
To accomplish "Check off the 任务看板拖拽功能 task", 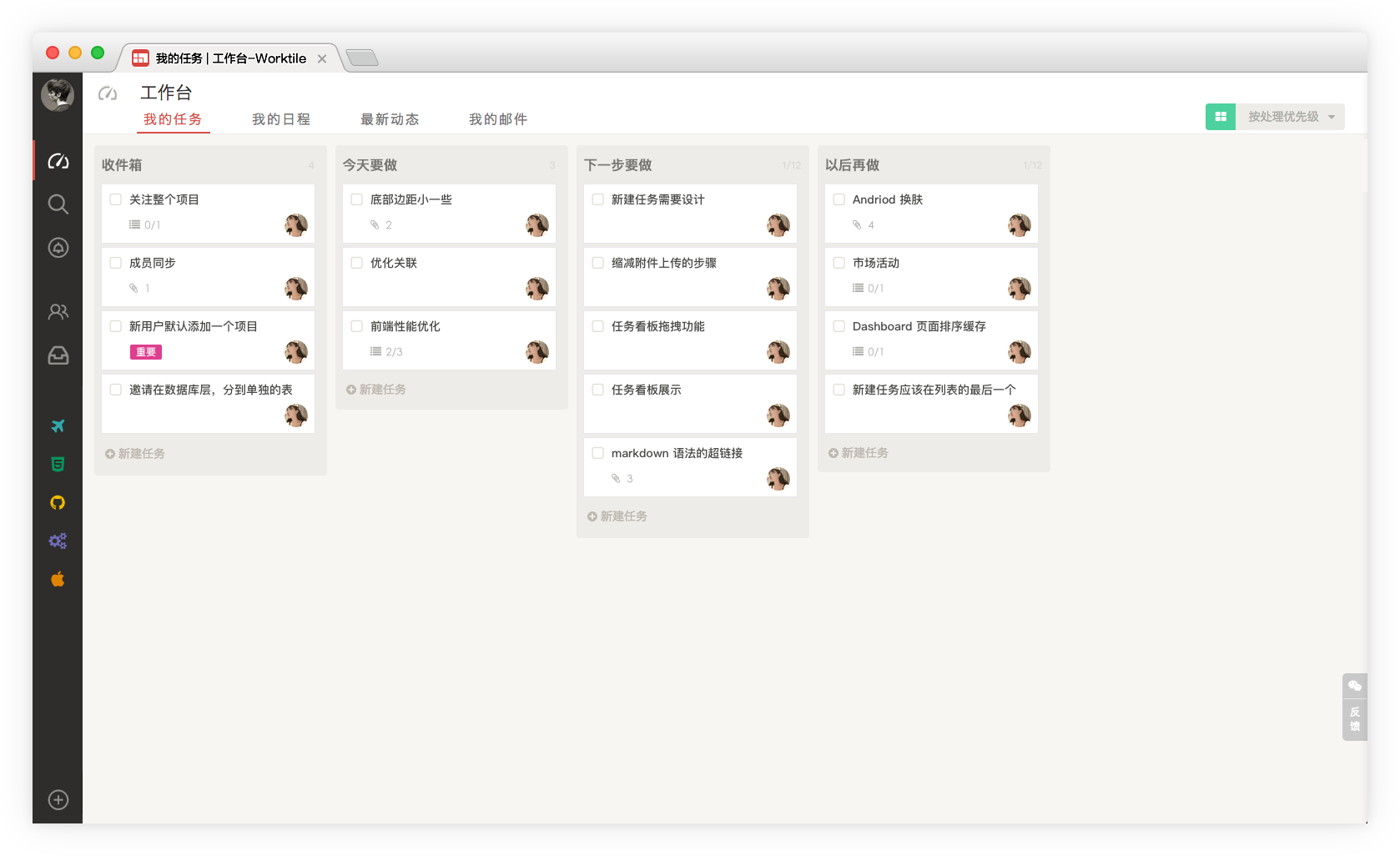I will coord(598,326).
